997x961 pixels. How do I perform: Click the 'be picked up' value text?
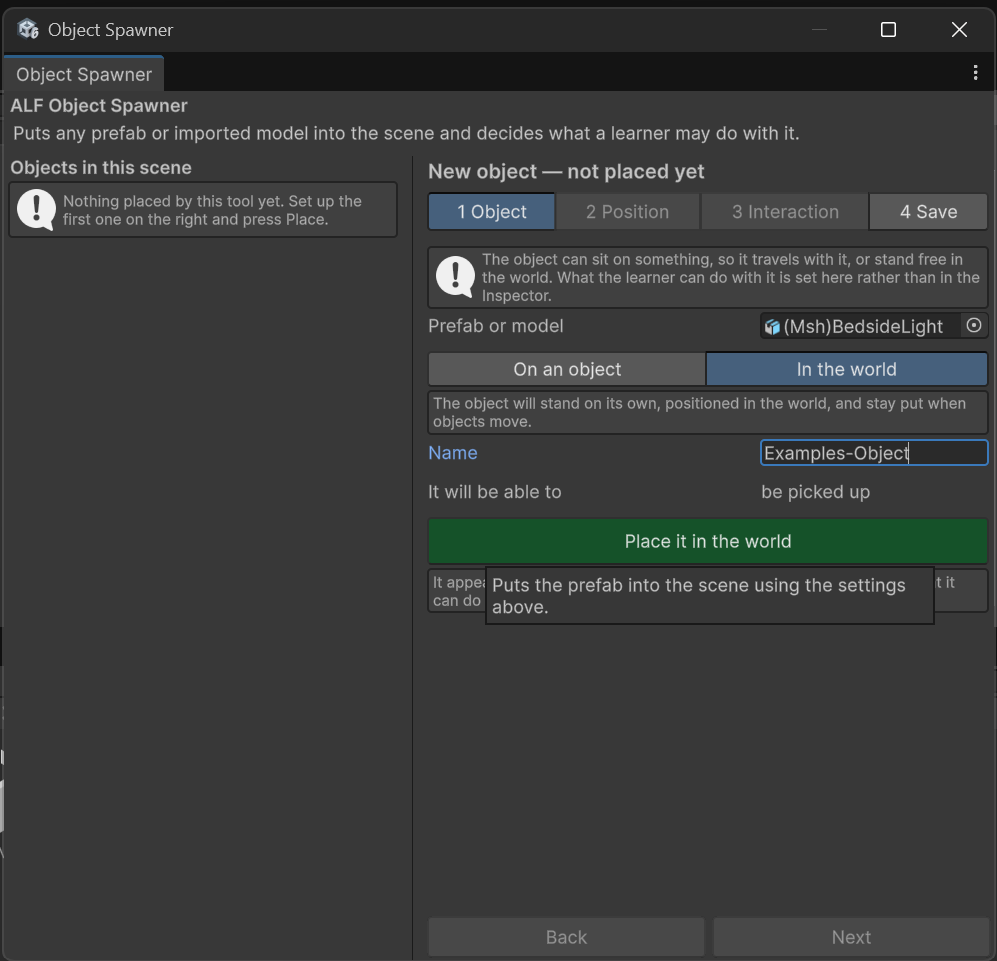816,492
